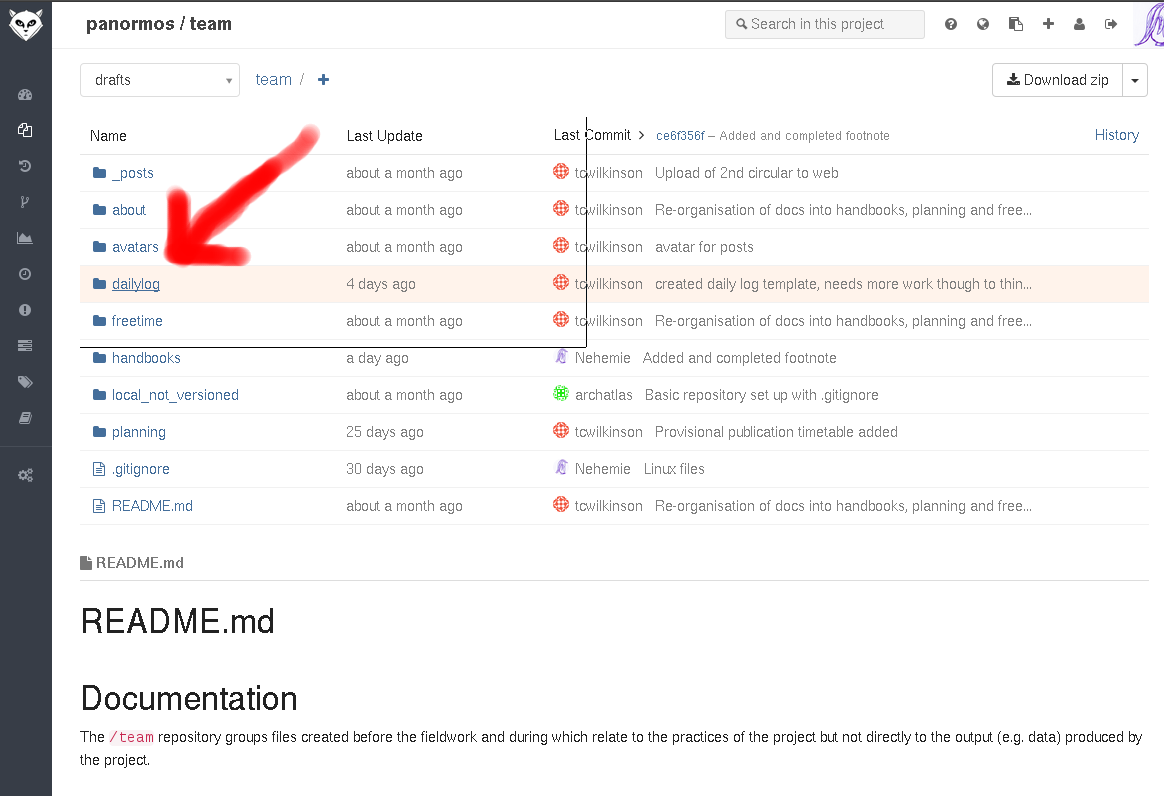The height and width of the screenshot is (796, 1164).
Task: Click the plus icon in top bar
Action: tap(1048, 24)
